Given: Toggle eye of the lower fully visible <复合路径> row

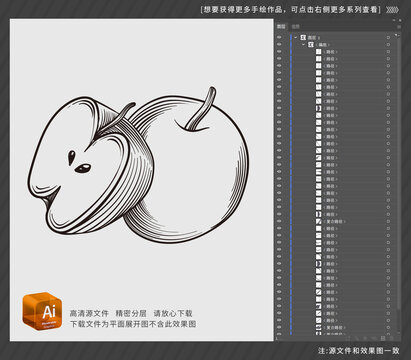Looking at the screenshot, I should [279, 327].
